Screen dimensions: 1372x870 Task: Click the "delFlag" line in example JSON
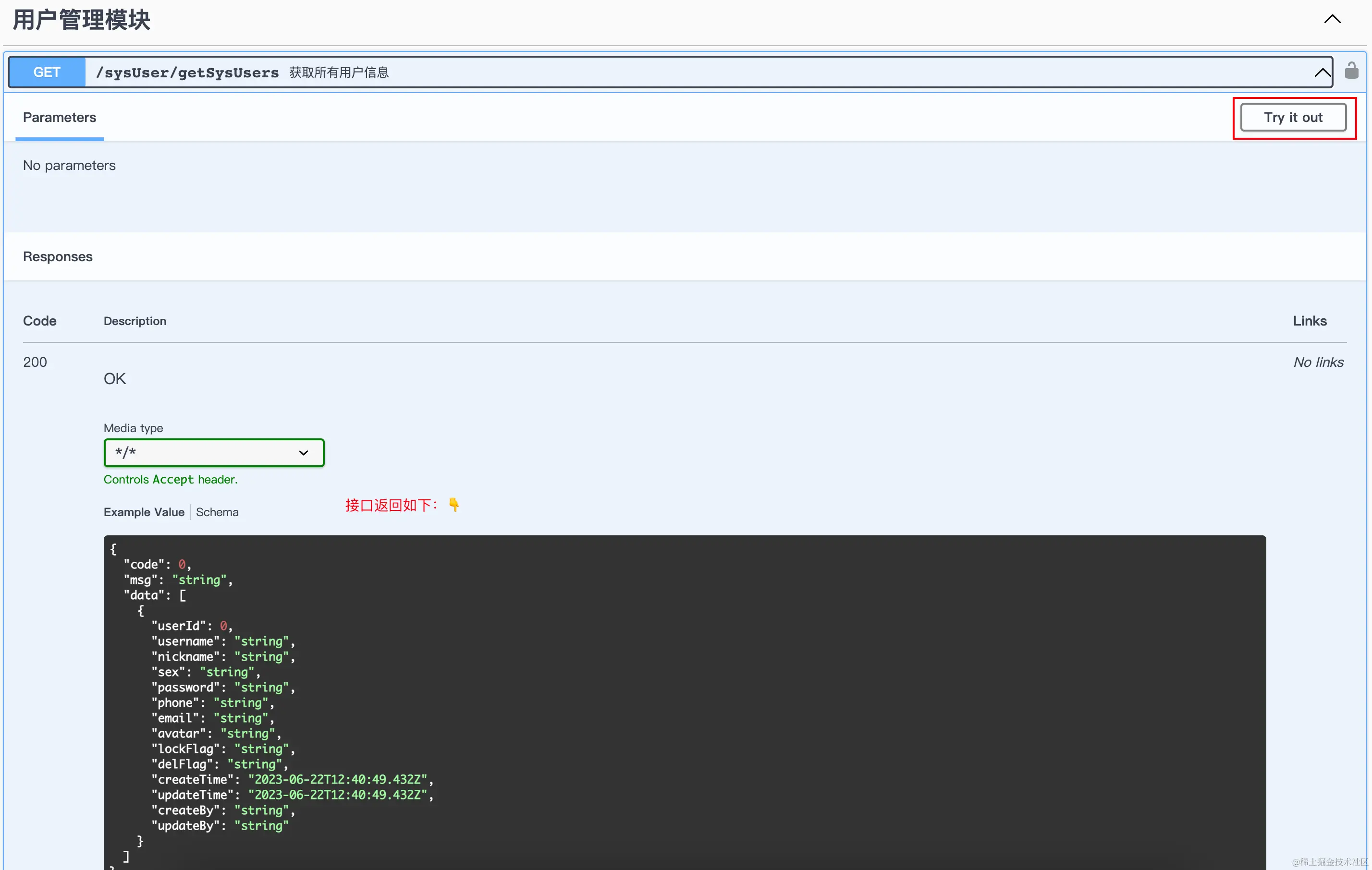coord(220,764)
